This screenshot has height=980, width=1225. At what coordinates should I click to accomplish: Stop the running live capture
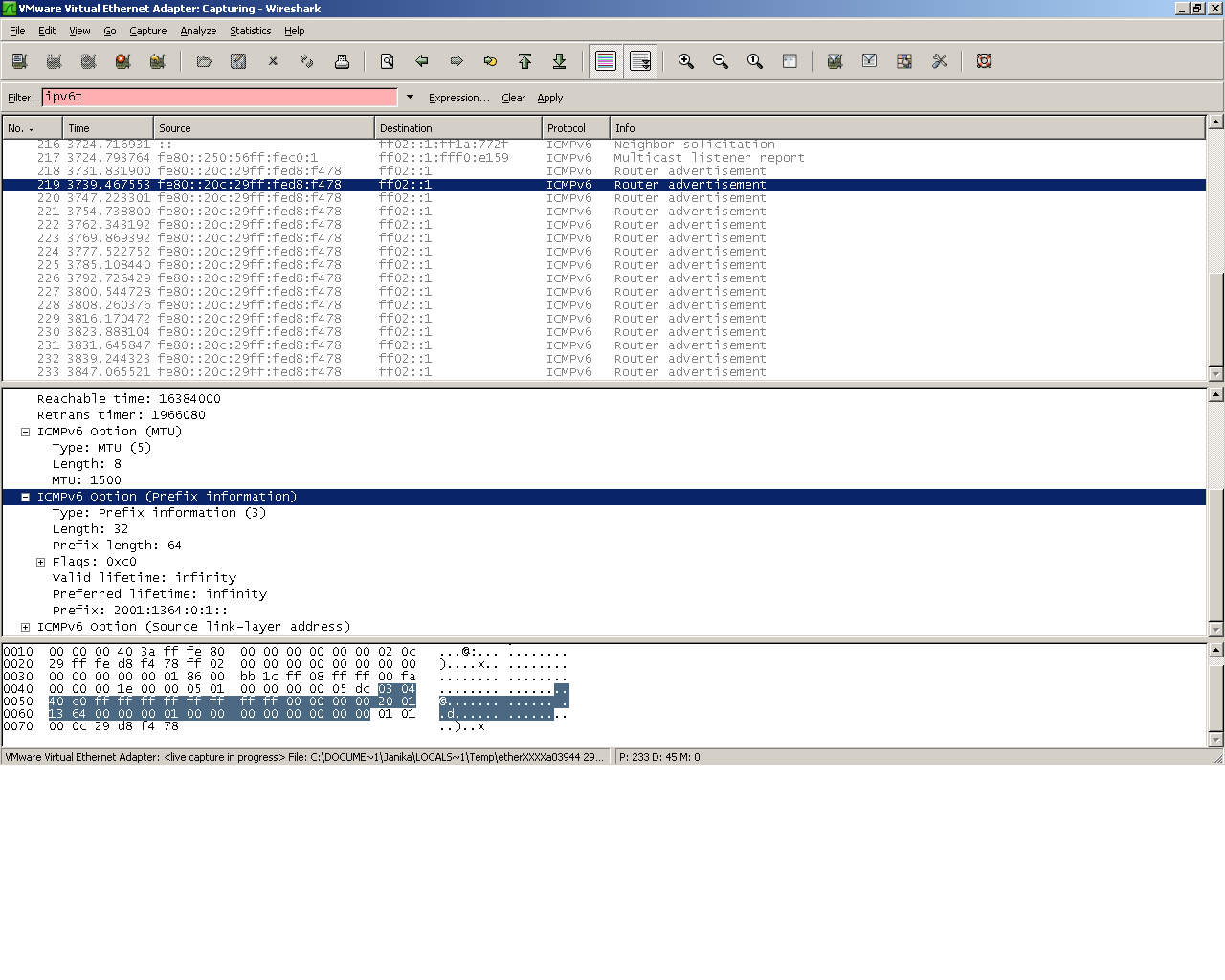point(122,60)
